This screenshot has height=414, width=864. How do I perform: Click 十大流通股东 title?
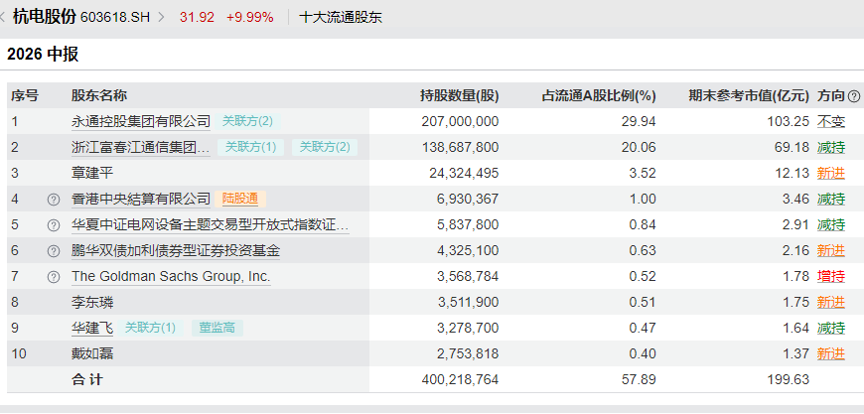point(341,18)
